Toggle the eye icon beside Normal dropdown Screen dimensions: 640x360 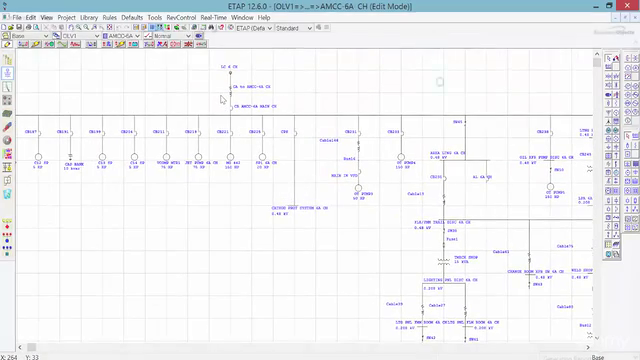click(x=199, y=36)
